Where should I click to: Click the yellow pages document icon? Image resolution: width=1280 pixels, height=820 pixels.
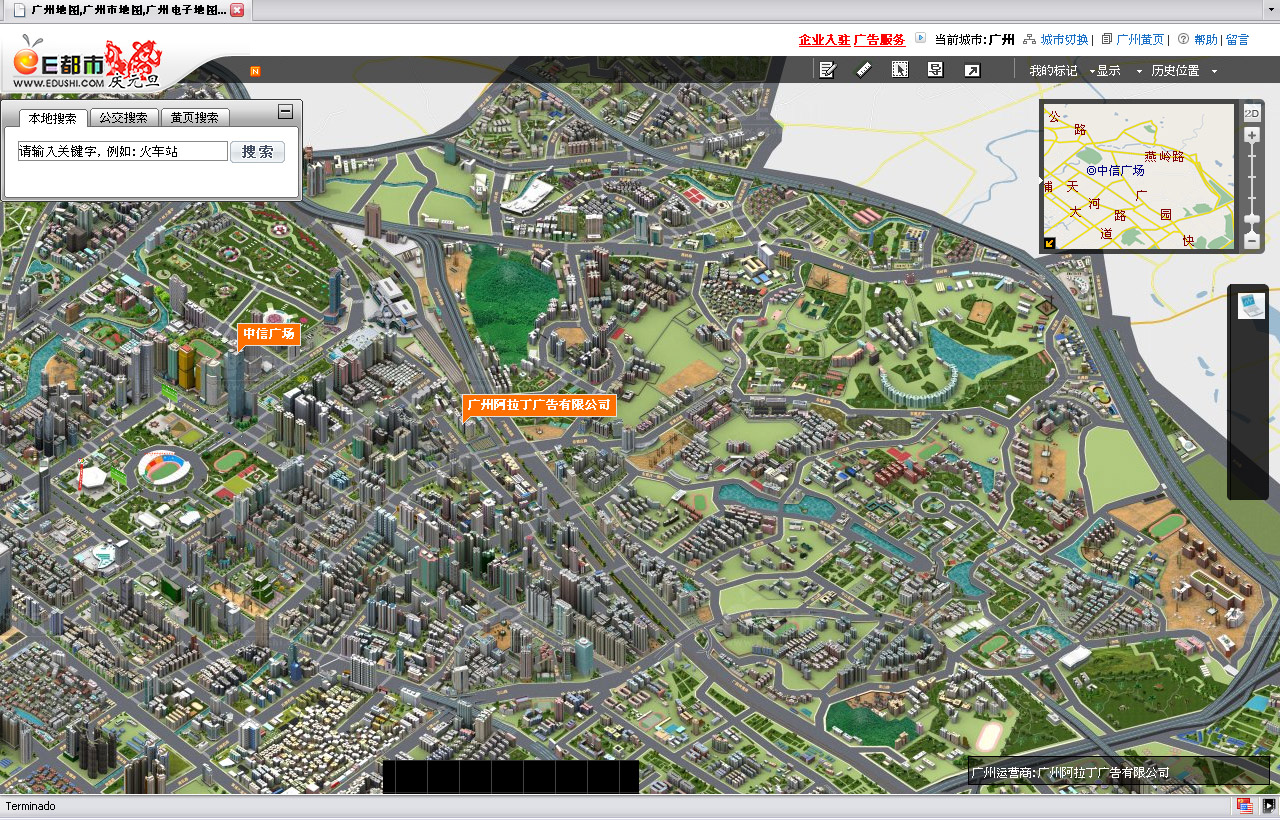(x=1107, y=40)
